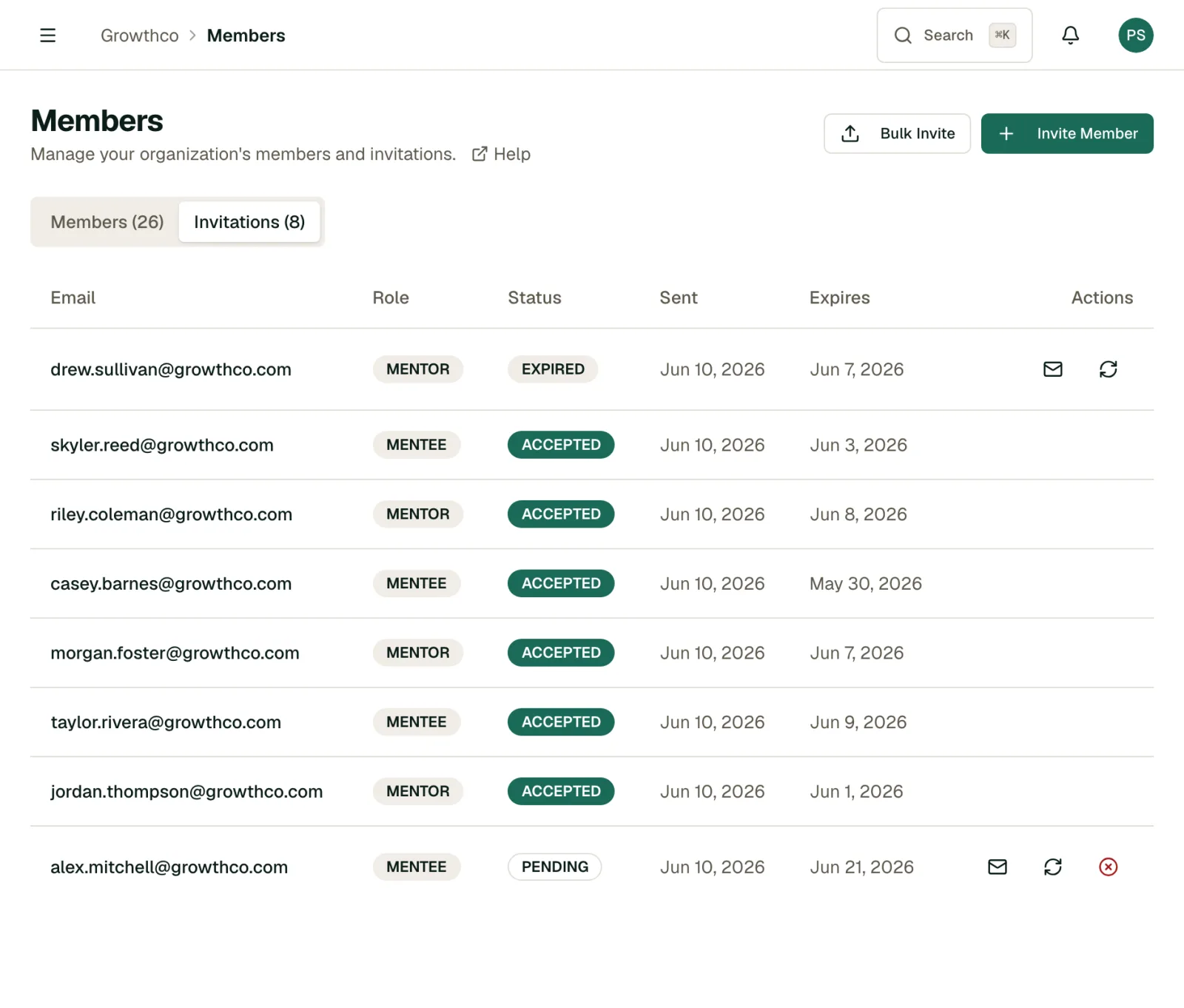Click ACCEPTED badge for skyler.reed

(561, 445)
